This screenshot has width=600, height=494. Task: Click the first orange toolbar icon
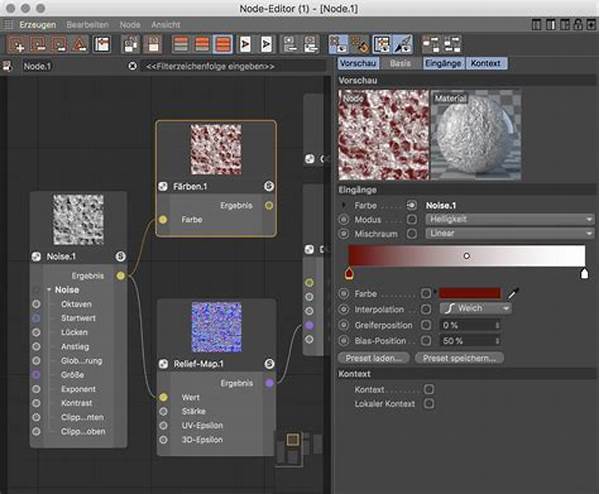point(17,44)
